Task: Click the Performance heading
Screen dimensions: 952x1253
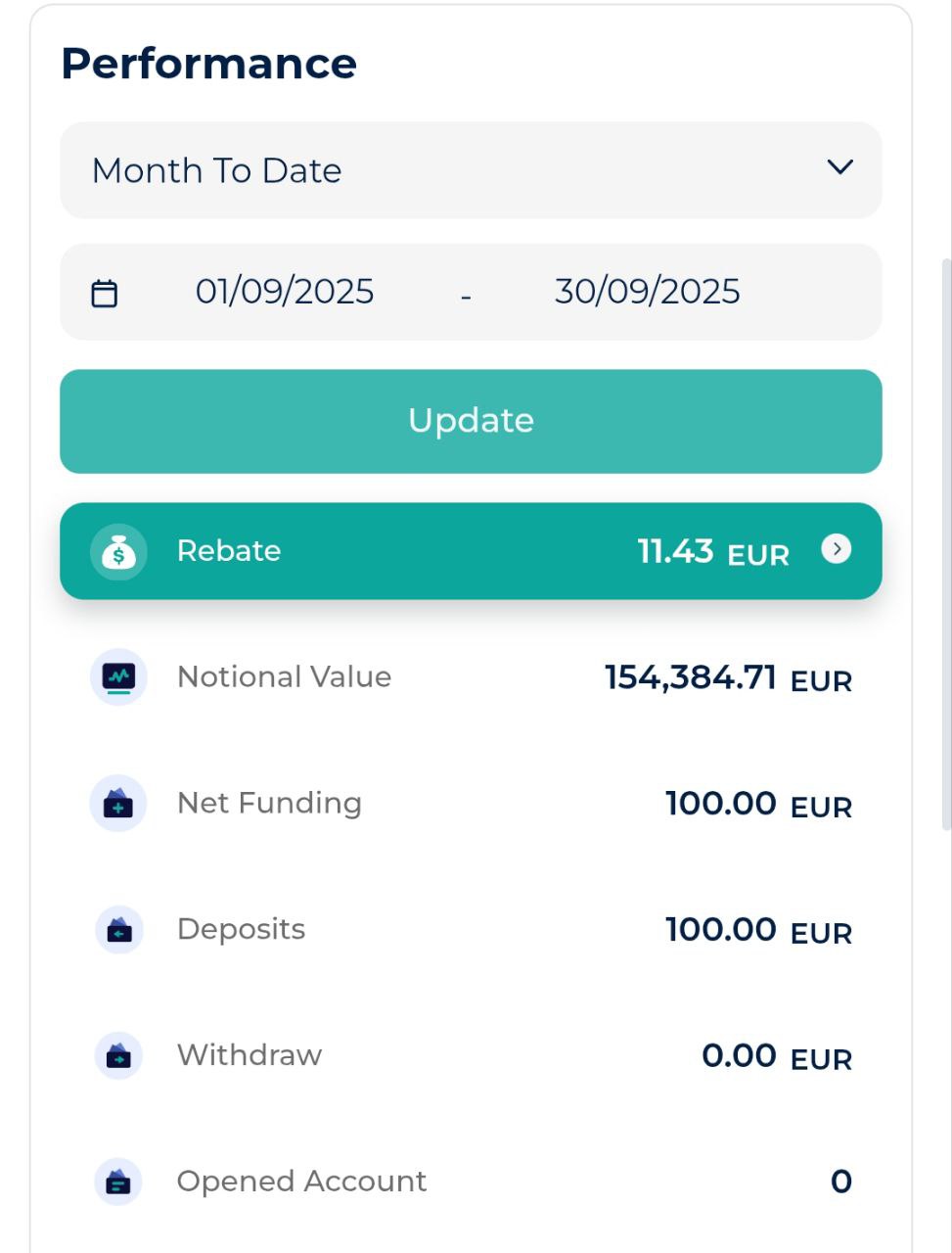Action: [208, 64]
